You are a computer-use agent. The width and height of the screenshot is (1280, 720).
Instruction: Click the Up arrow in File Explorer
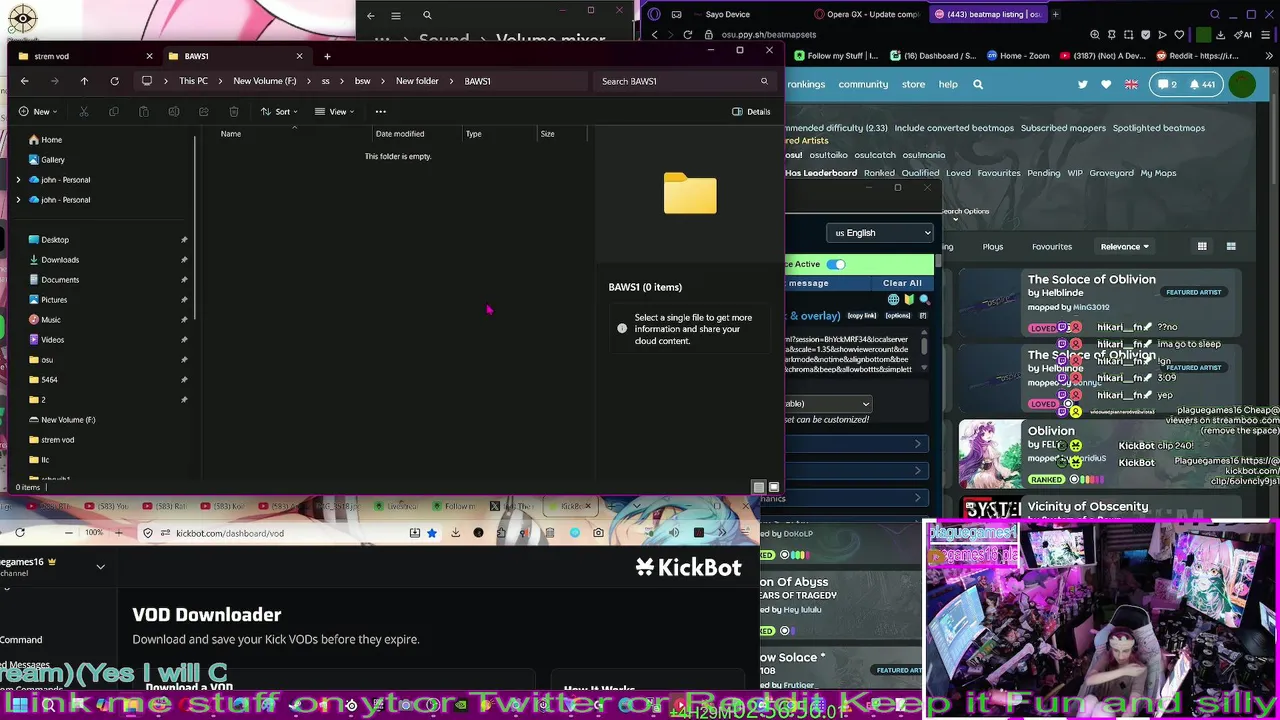pos(84,81)
